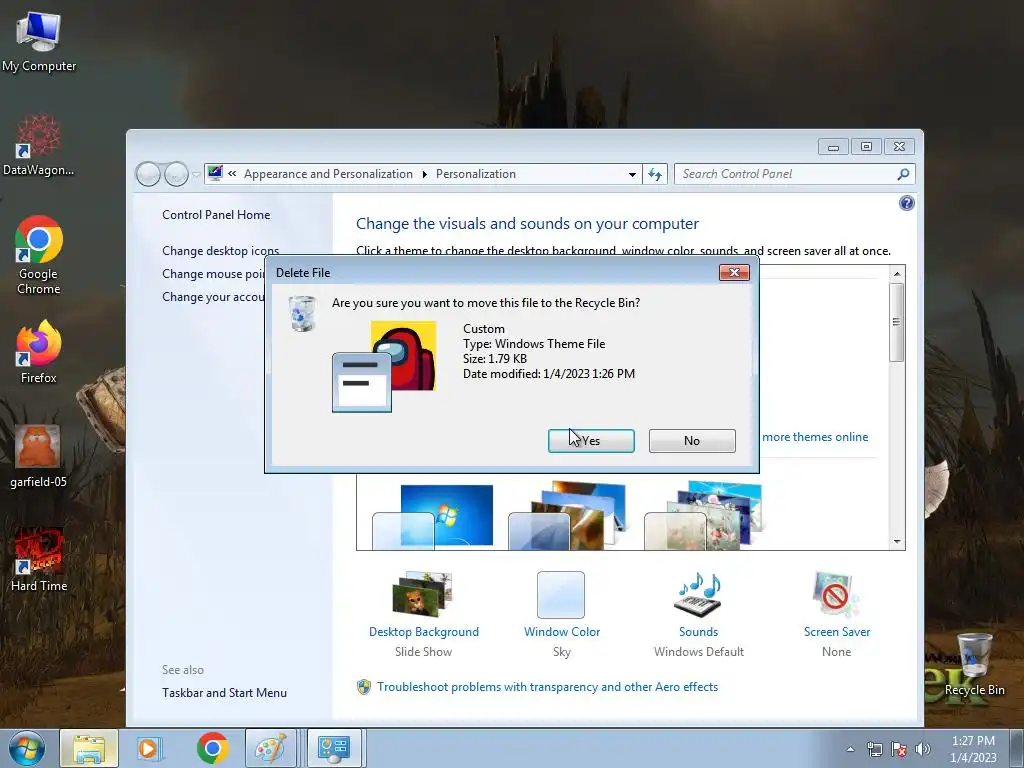Switch to Paint in the taskbar
This screenshot has width=1024, height=768.
pyautogui.click(x=270, y=748)
